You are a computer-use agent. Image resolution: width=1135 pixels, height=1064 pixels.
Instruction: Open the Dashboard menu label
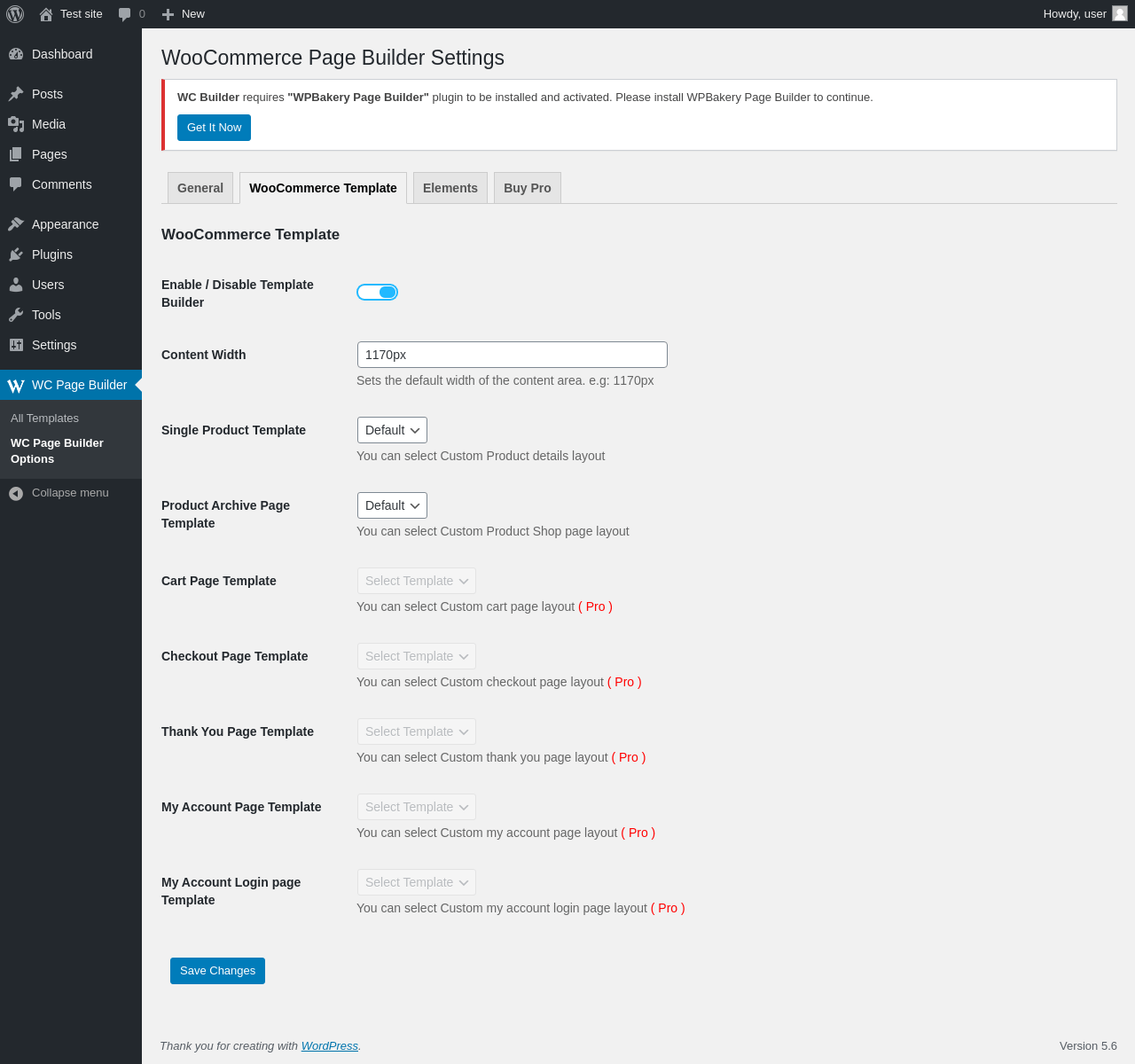[62, 54]
